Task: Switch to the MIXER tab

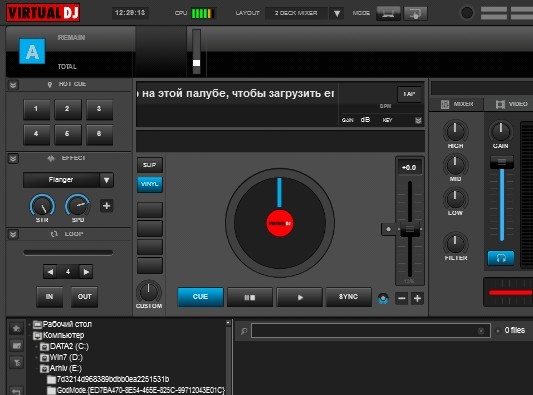Action: click(457, 104)
